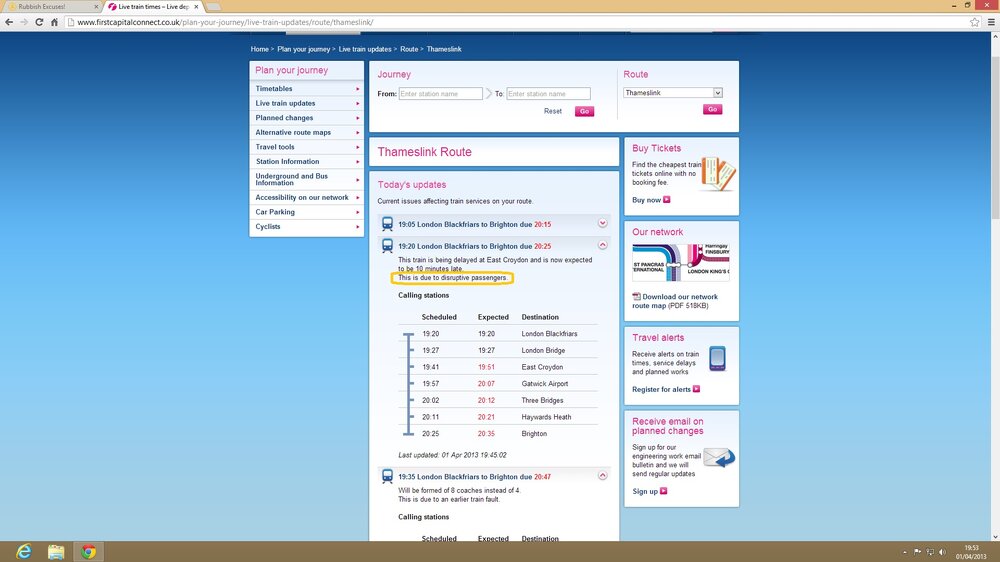The height and width of the screenshot is (562, 1000).
Task: Open the Chrome menu icon
Action: [991, 22]
